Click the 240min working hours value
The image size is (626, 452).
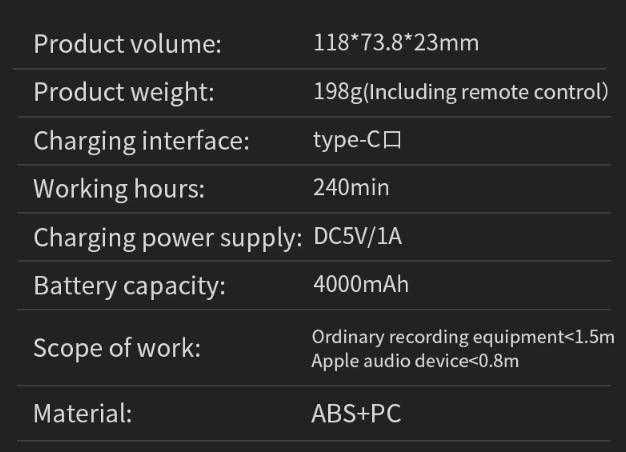click(x=351, y=188)
